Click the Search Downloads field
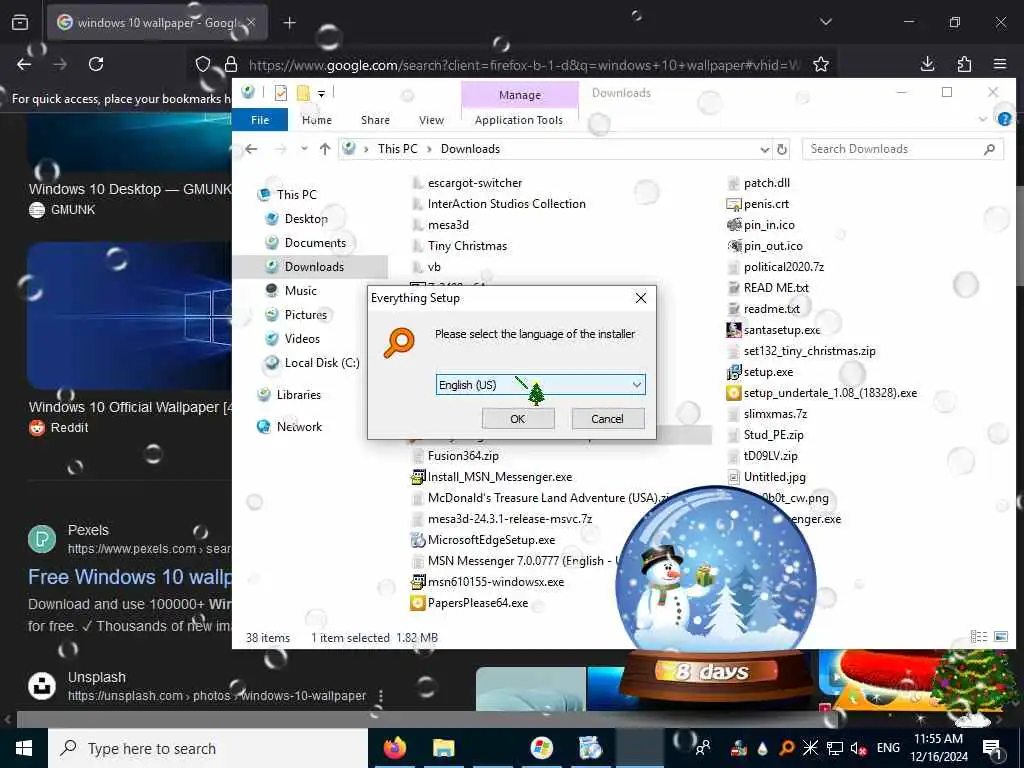Screen dimensions: 1024x768 903,149
